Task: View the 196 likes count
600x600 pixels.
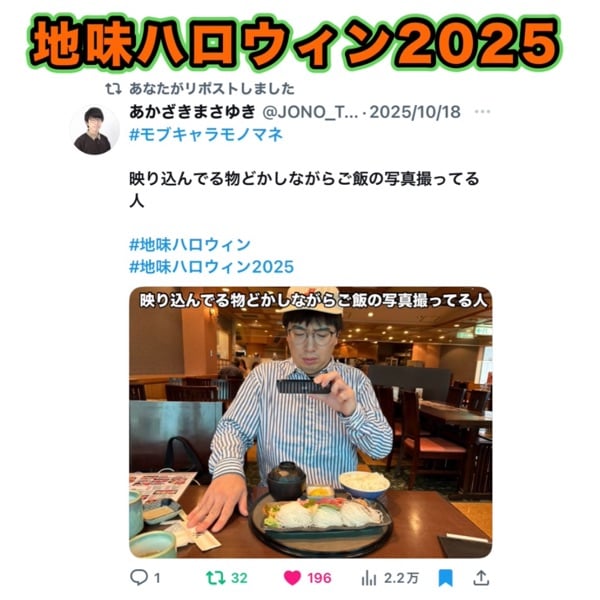Action: point(319,578)
